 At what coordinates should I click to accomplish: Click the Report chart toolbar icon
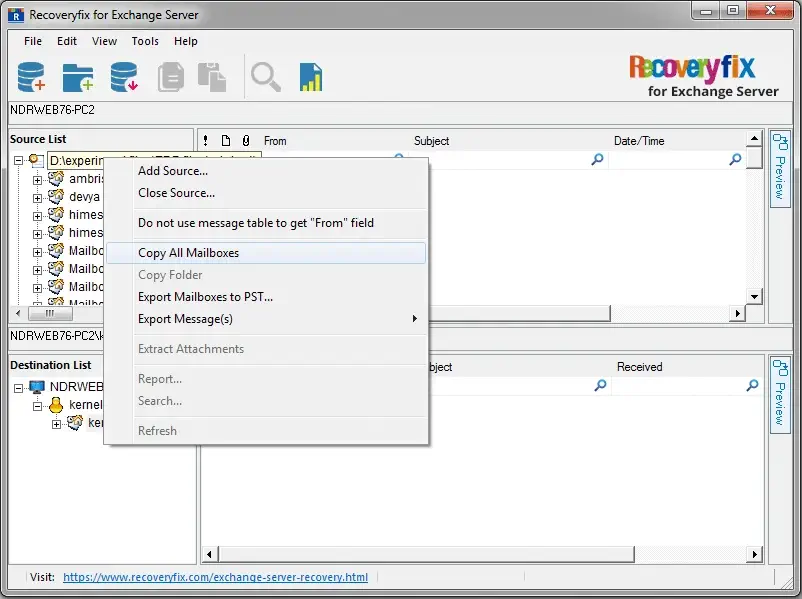(x=311, y=77)
